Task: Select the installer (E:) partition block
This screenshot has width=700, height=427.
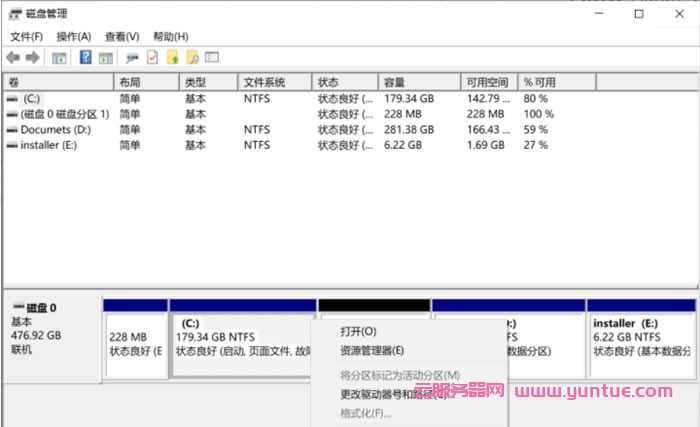Action: [641, 338]
